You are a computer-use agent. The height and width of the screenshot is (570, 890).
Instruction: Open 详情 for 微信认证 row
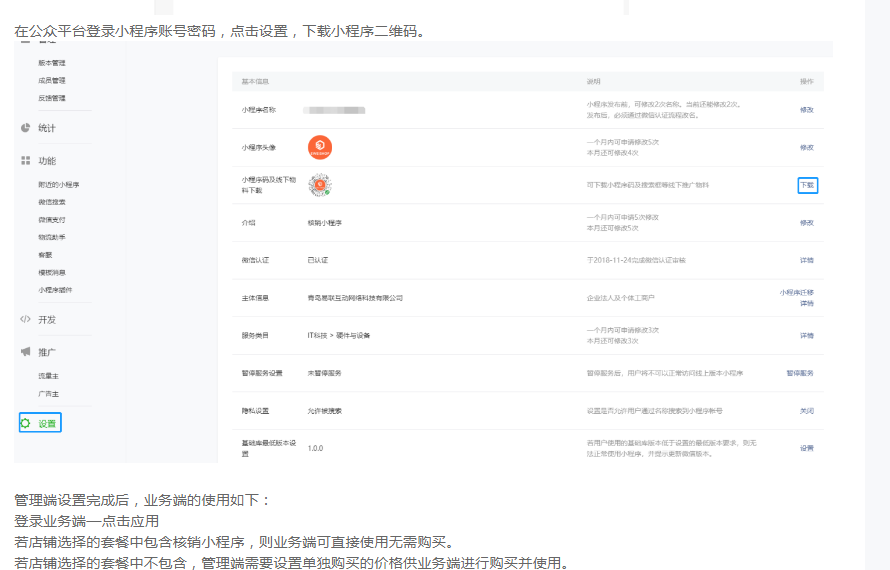(x=806, y=260)
